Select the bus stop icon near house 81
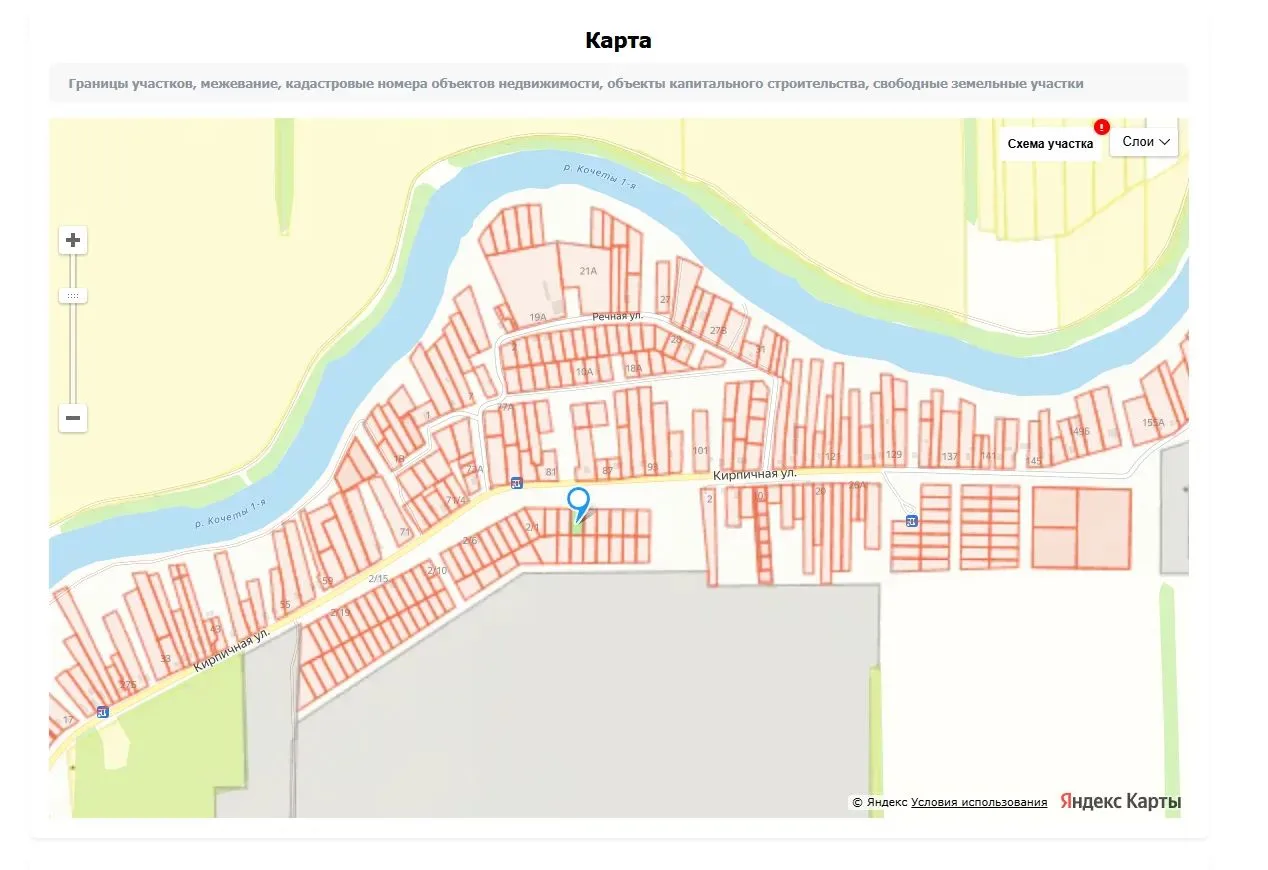 (516, 483)
